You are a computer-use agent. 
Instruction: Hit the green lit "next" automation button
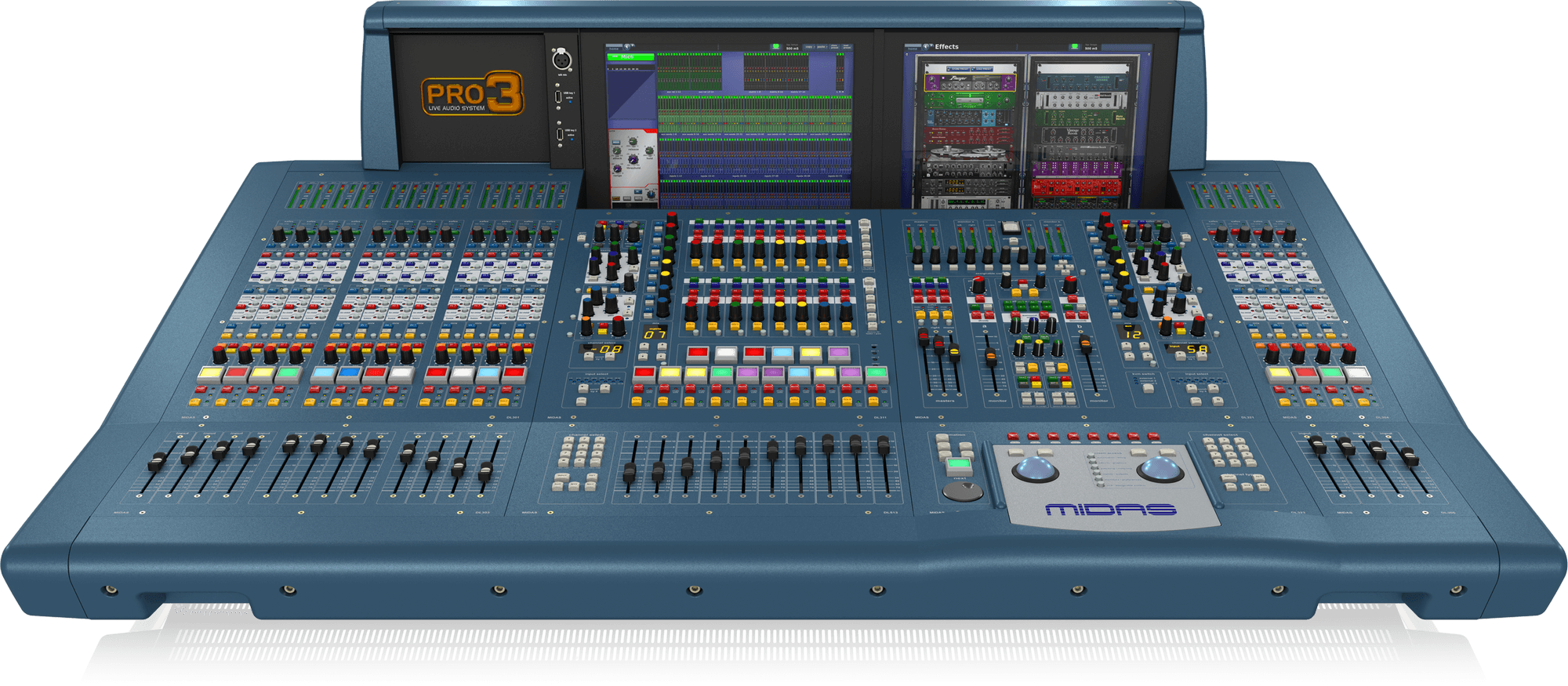pos(958,465)
